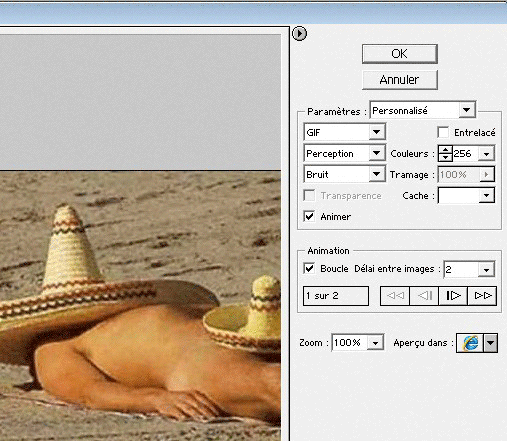Screen dimensions: 507x441
Task: Enable the Entrelacé checkbox
Action: point(443,132)
